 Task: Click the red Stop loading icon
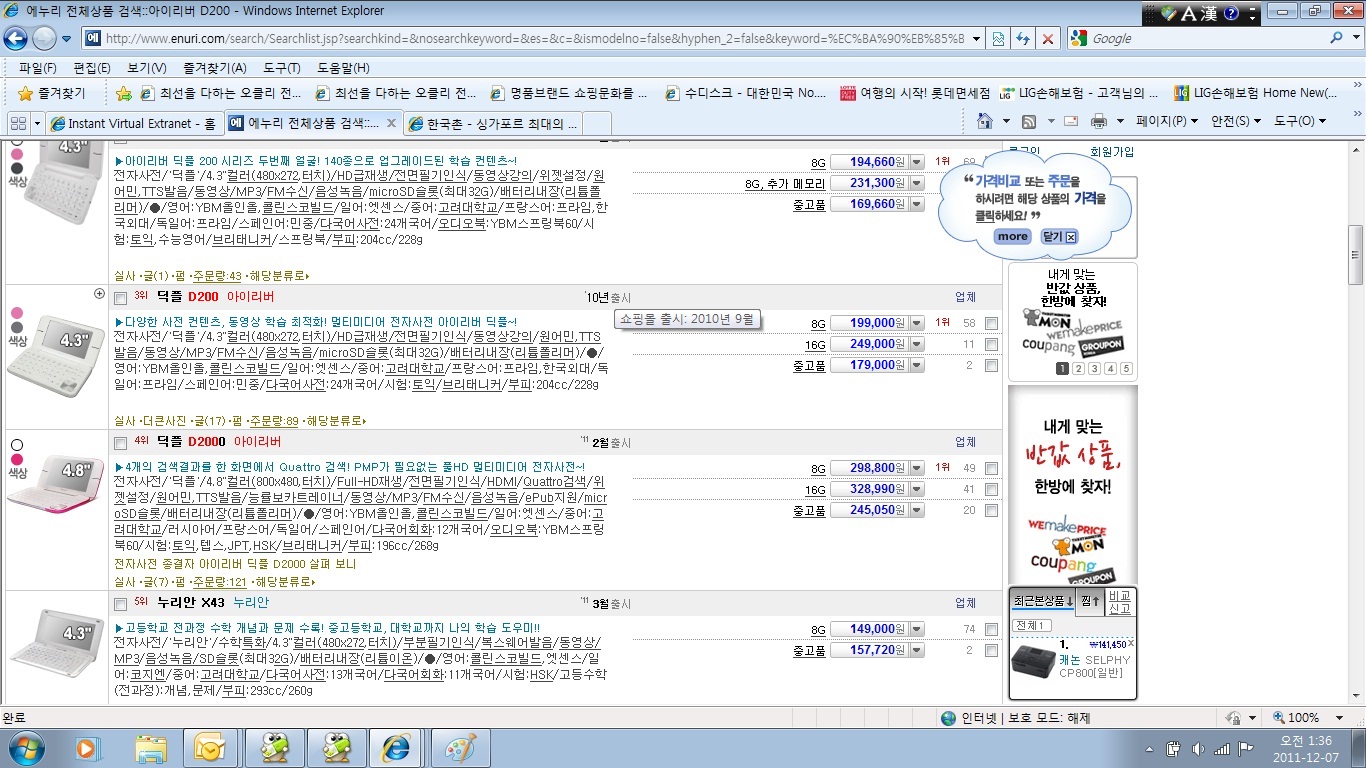(1047, 39)
